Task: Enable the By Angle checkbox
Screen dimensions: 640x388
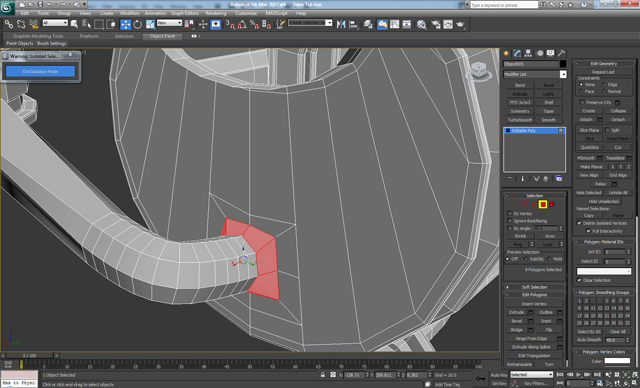Action: pyautogui.click(x=510, y=228)
